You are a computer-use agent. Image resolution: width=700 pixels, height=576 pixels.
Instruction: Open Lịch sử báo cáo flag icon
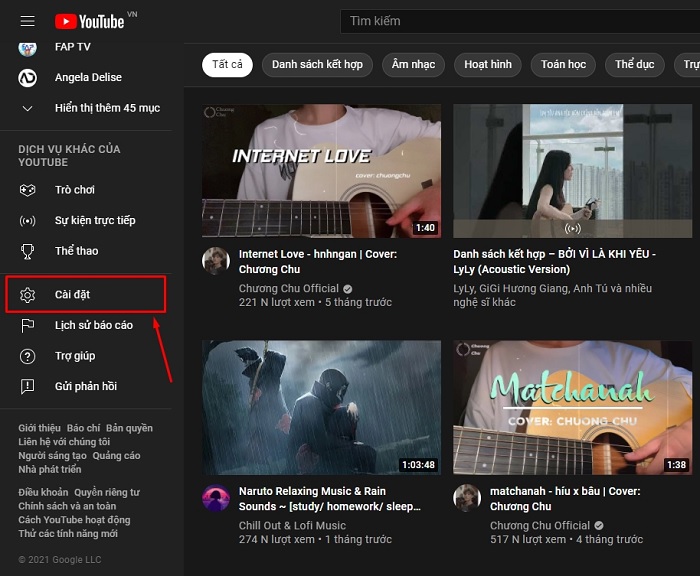tap(28, 325)
